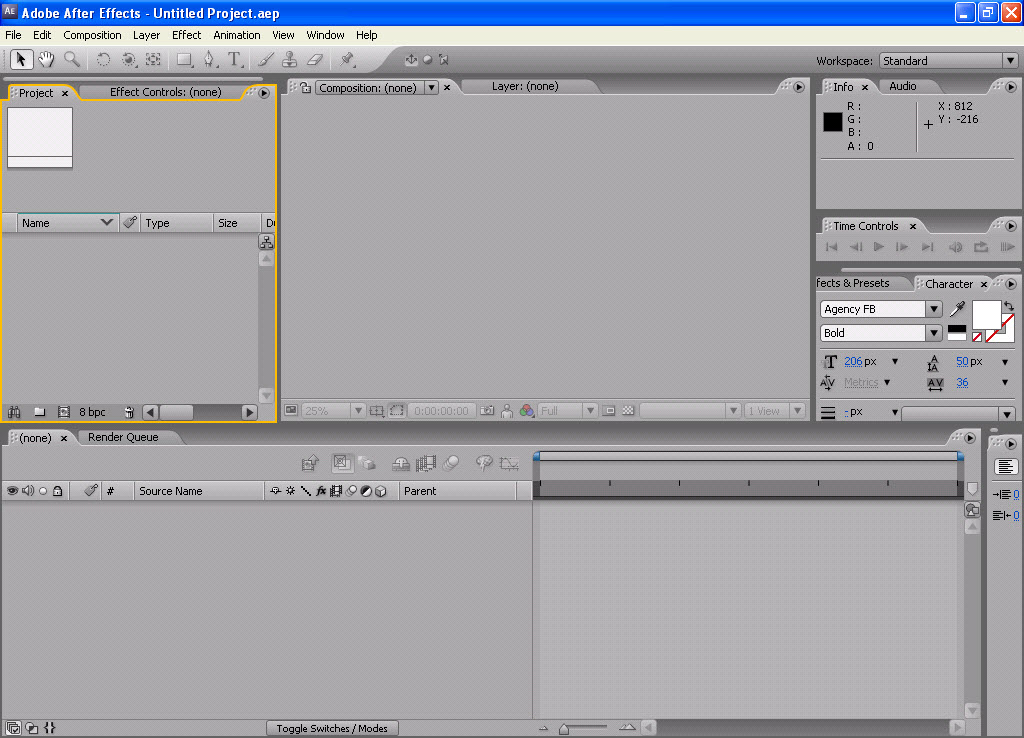
Task: Toggle Solo column in timeline header
Action: pos(43,491)
